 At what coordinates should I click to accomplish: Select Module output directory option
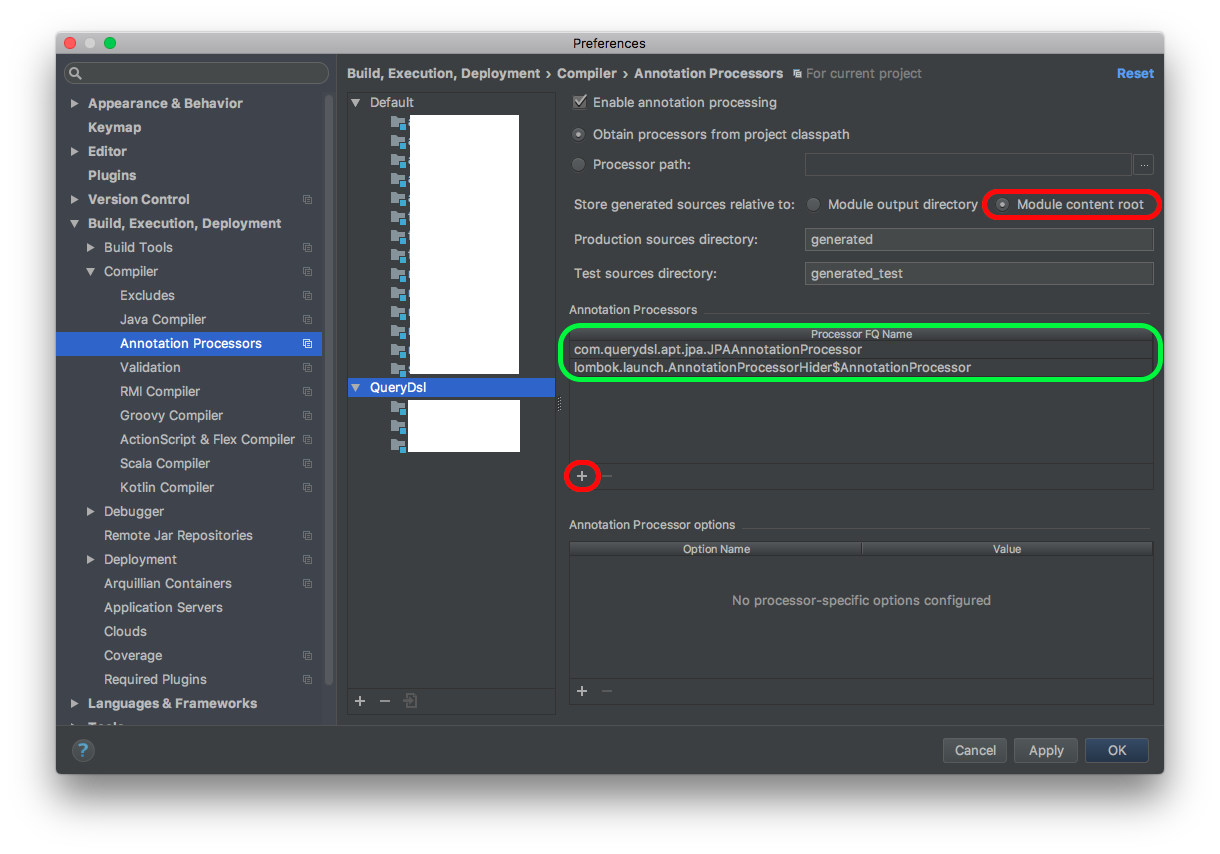point(813,204)
